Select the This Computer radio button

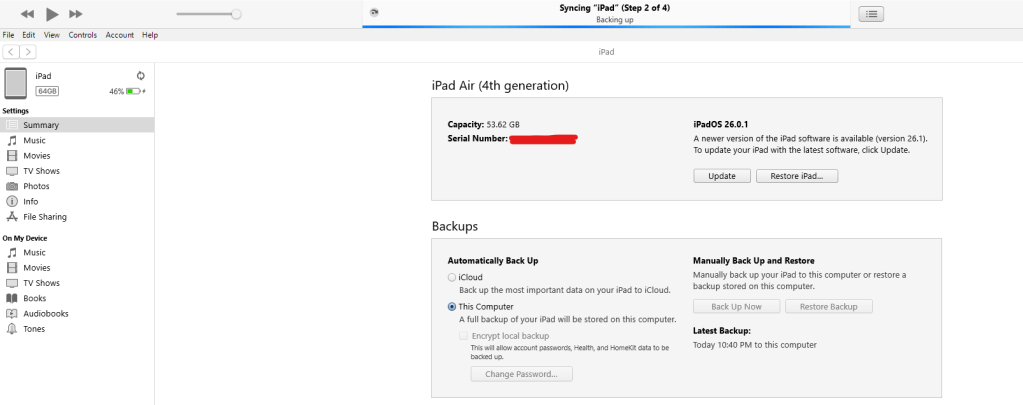click(x=452, y=306)
